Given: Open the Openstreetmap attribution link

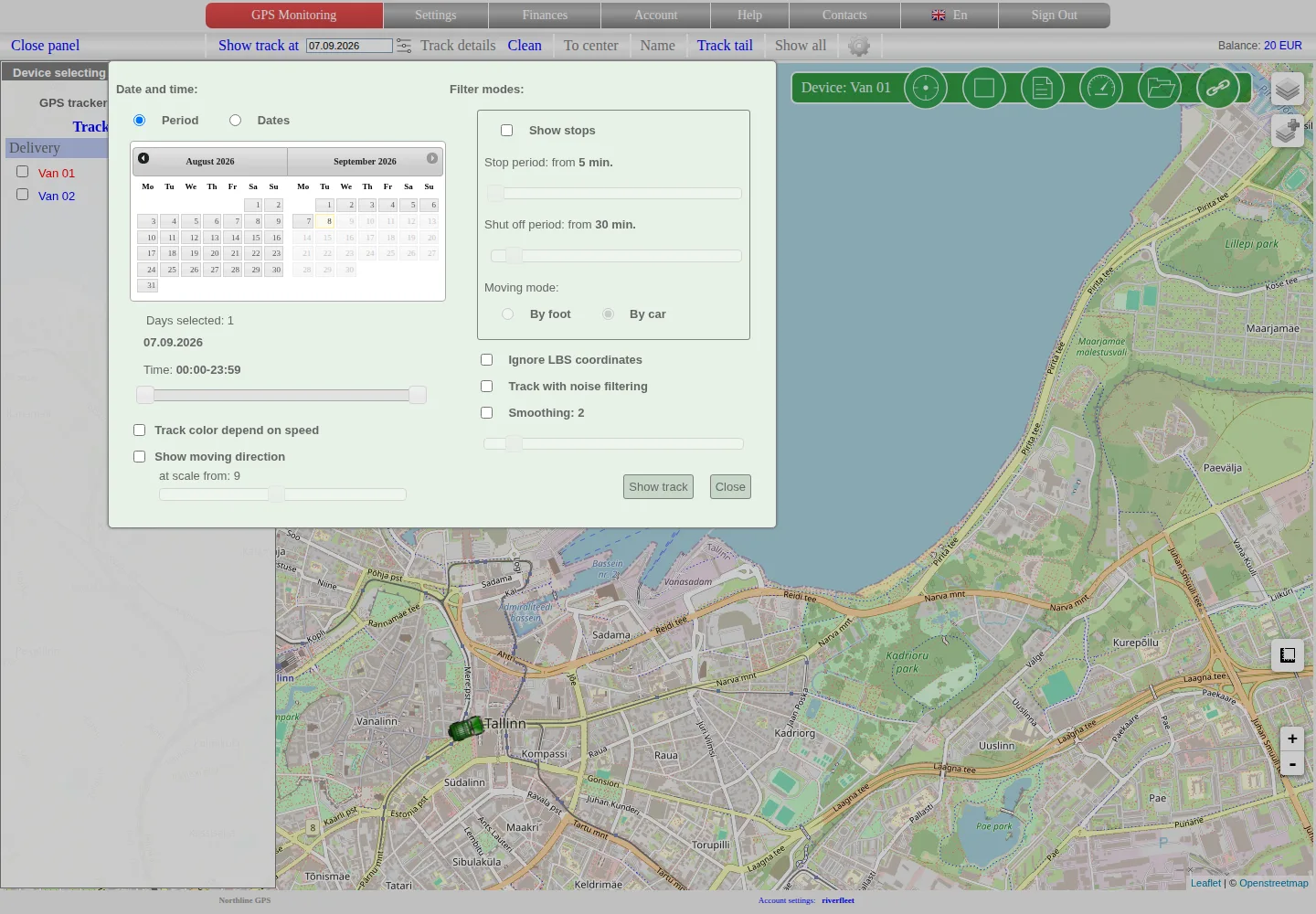Looking at the screenshot, I should tap(1274, 883).
